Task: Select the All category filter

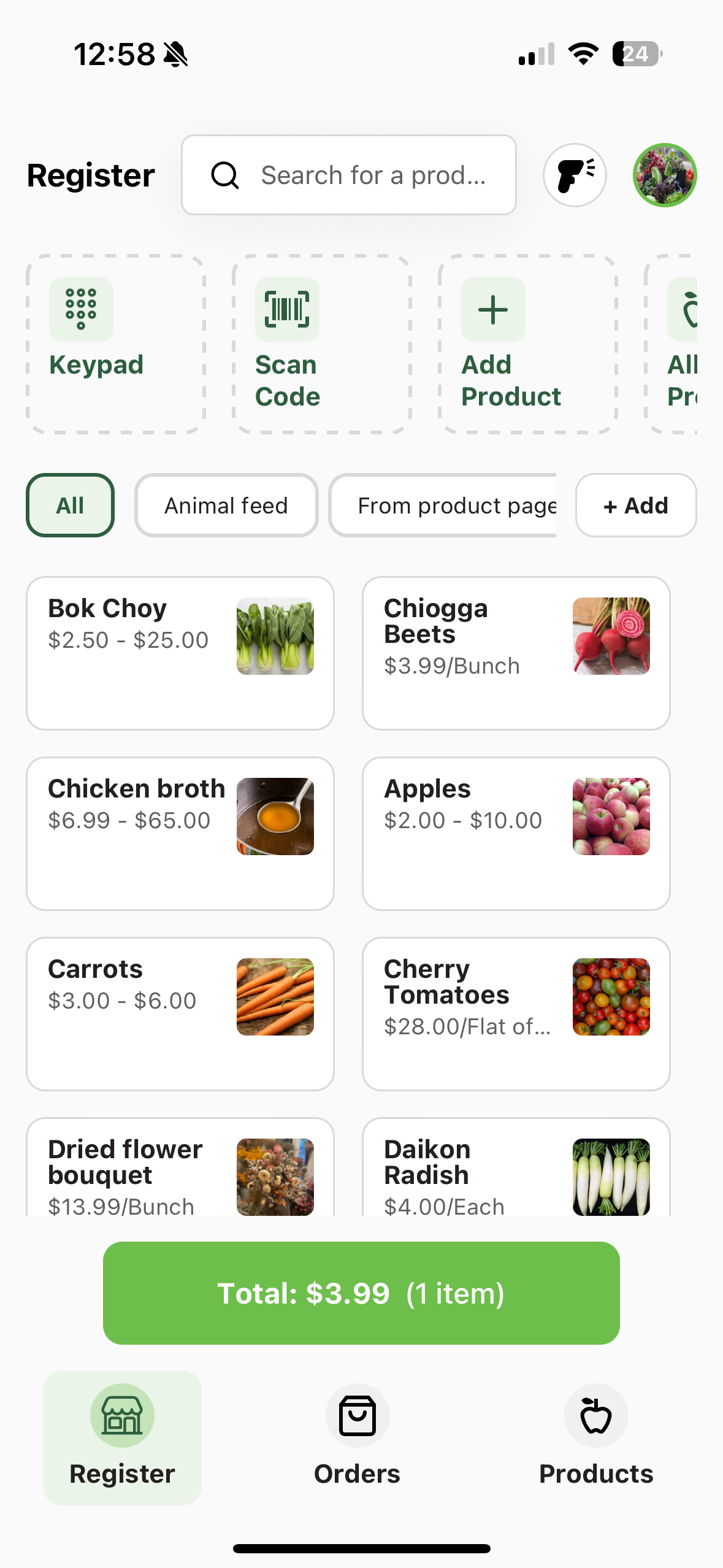Action: click(x=70, y=505)
